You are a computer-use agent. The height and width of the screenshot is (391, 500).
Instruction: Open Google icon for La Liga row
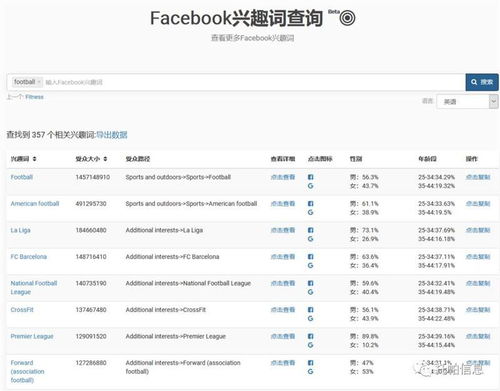coord(310,239)
